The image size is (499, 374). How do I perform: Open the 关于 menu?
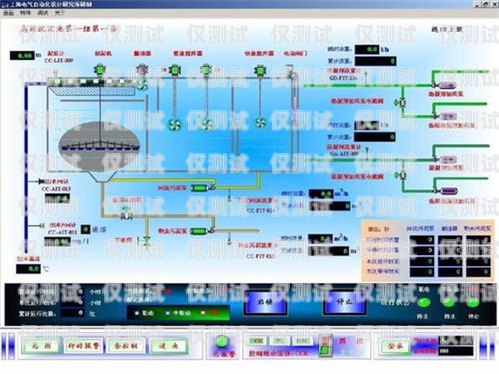coord(59,13)
